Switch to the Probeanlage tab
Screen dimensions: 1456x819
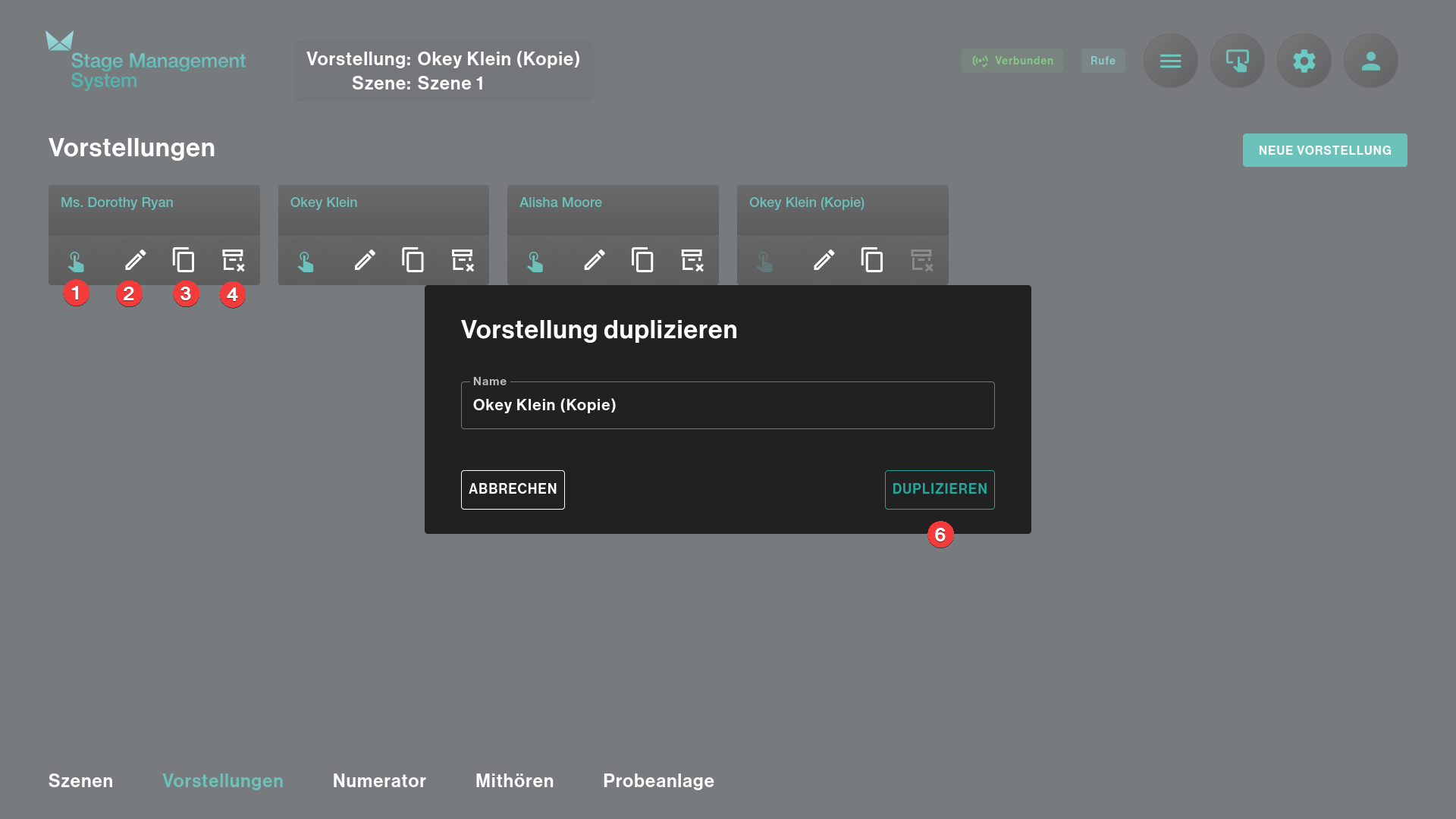point(658,781)
